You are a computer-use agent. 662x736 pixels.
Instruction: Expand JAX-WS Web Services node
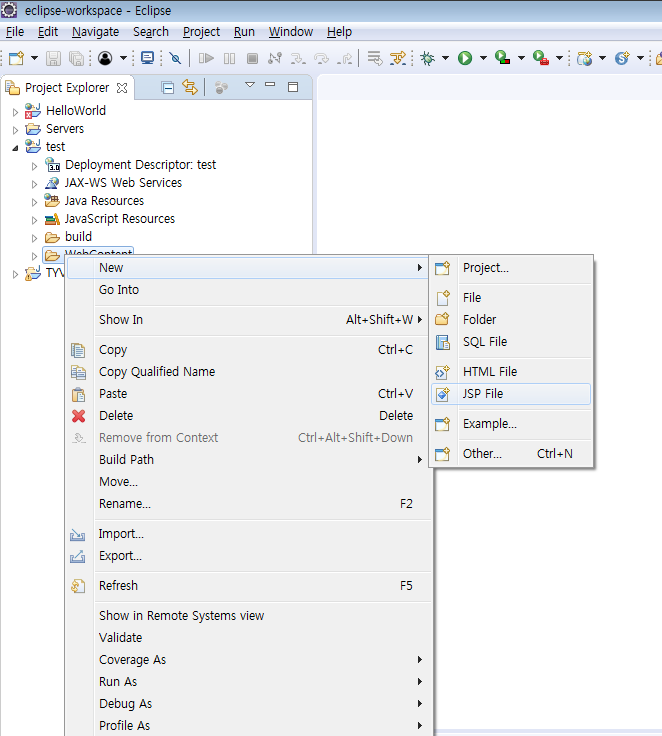34,184
